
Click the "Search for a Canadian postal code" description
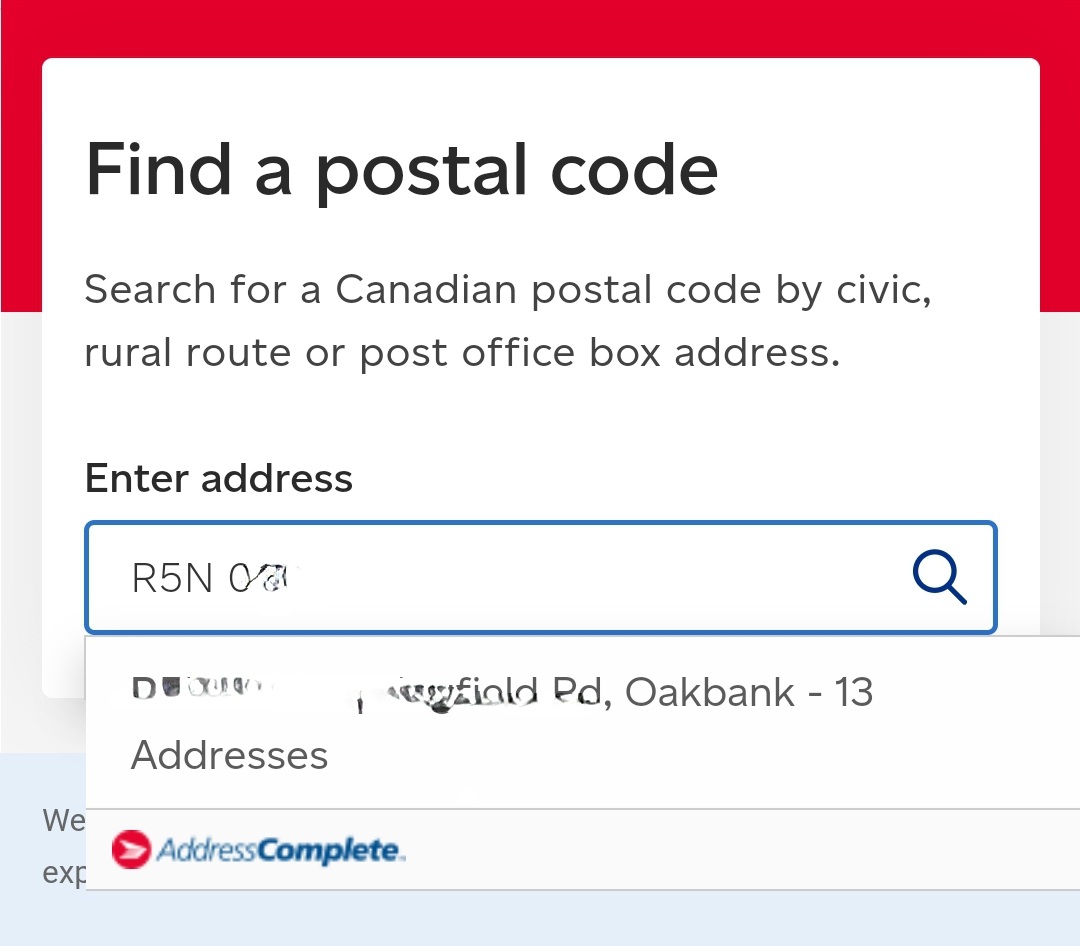click(x=508, y=290)
